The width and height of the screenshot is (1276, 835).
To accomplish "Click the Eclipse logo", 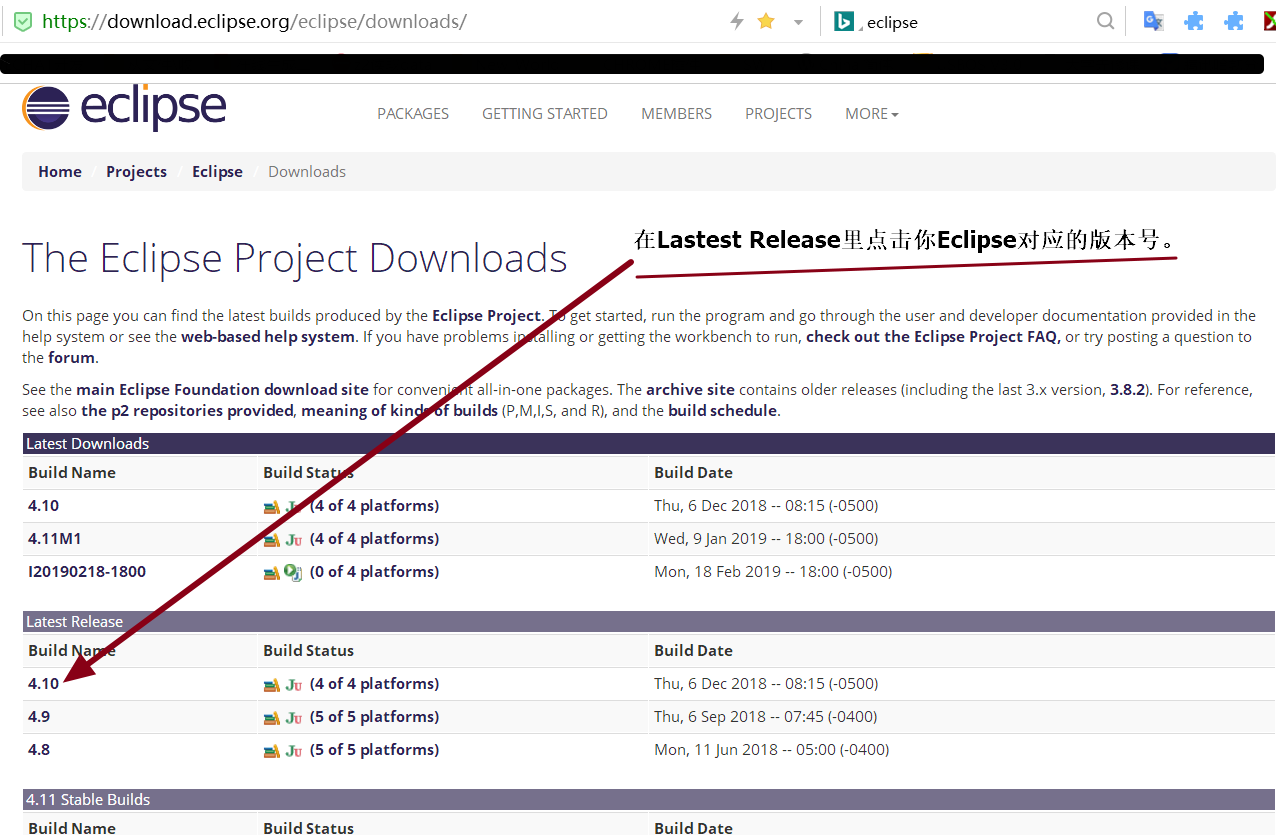I will [x=124, y=108].
